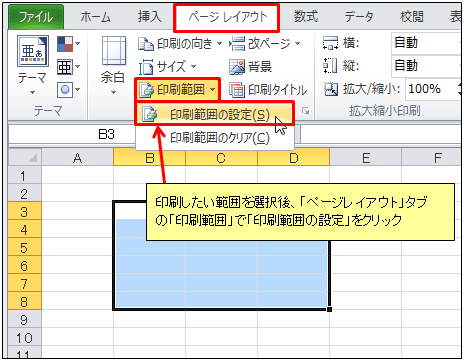Click the select-all corner button
Image resolution: width=464 pixels, height=361 pixels.
tap(25, 157)
